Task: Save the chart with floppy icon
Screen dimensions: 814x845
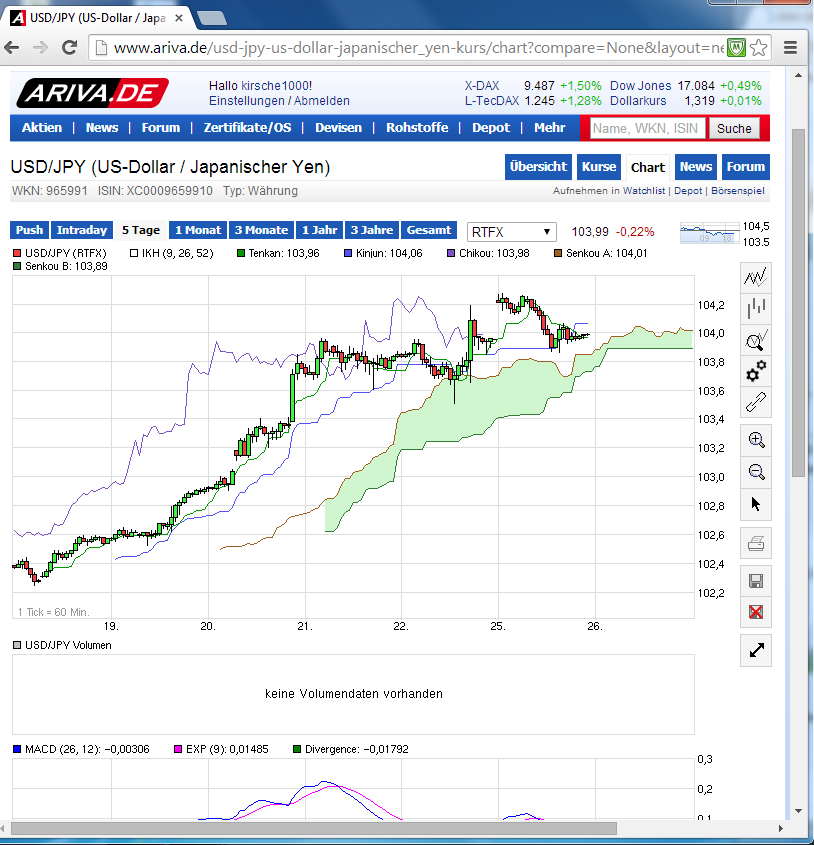Action: 755,580
